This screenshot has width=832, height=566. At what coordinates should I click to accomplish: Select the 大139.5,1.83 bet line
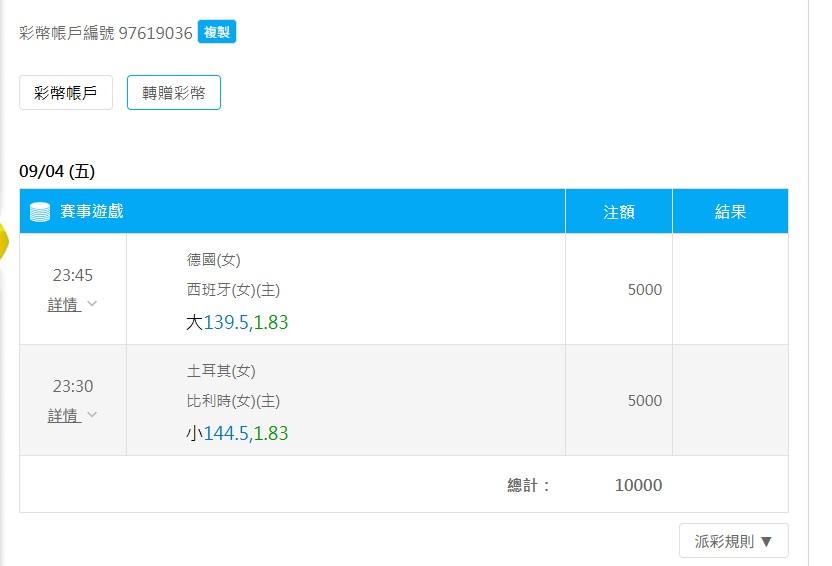click(237, 322)
